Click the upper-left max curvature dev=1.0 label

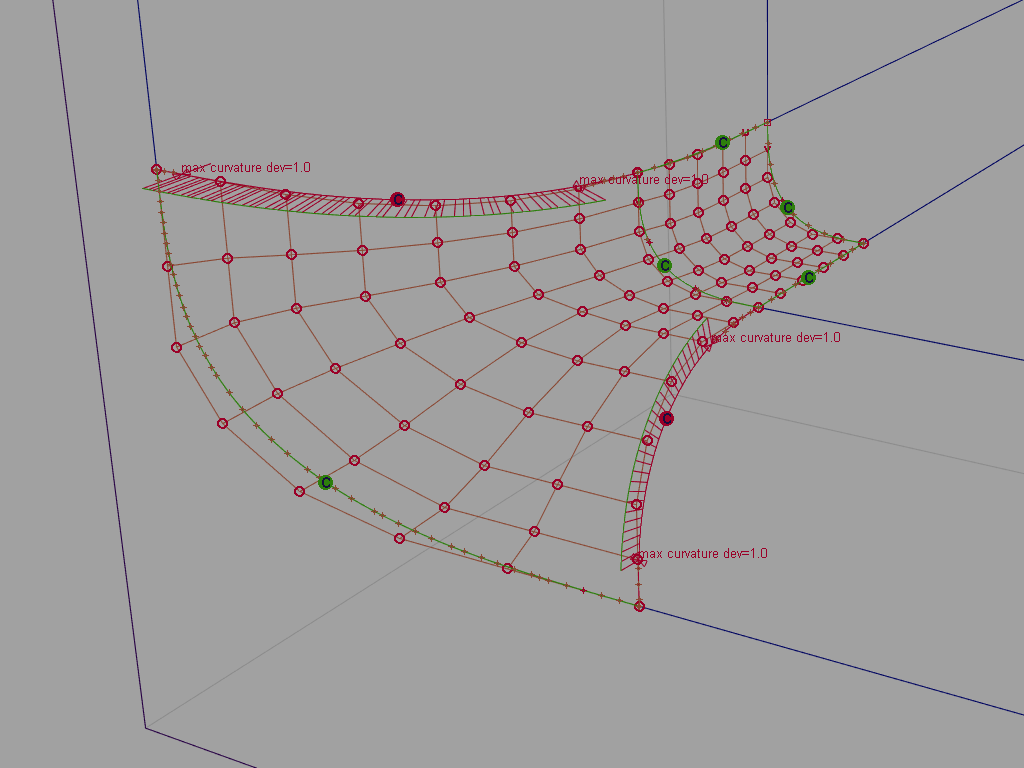[248, 168]
